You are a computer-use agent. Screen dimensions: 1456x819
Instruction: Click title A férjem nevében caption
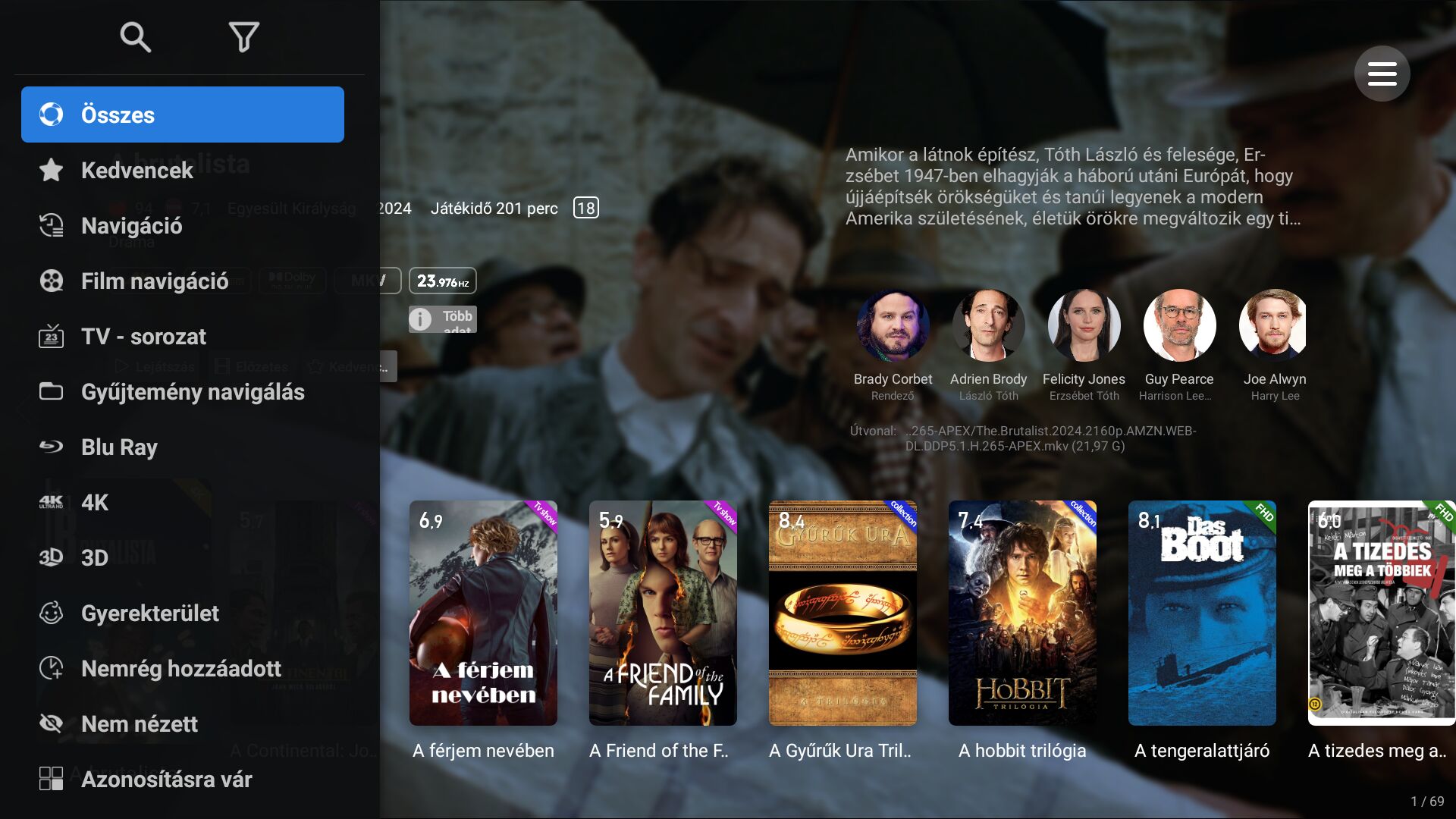coord(483,751)
